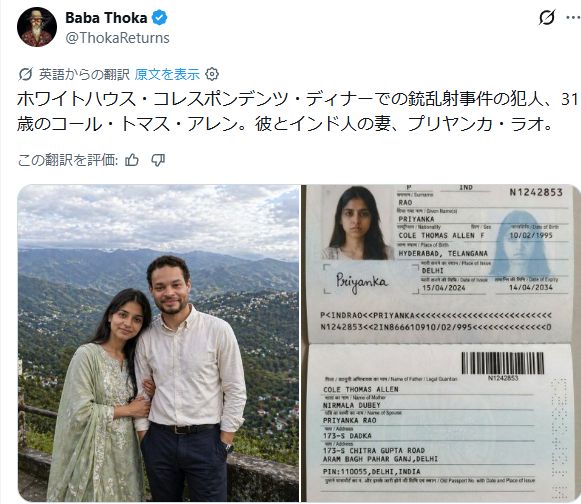
Task: Click the 英語からの翻訳 label
Action: click(84, 74)
